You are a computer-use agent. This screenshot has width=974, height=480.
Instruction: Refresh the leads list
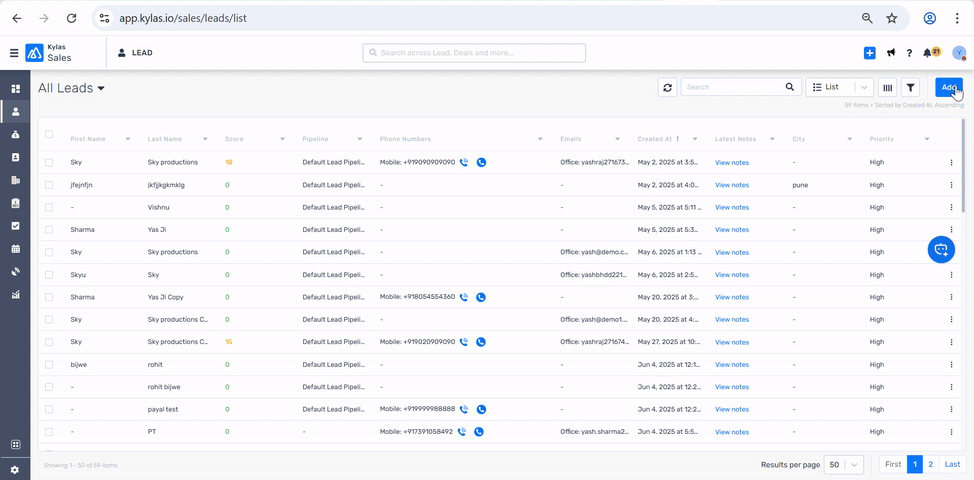667,88
